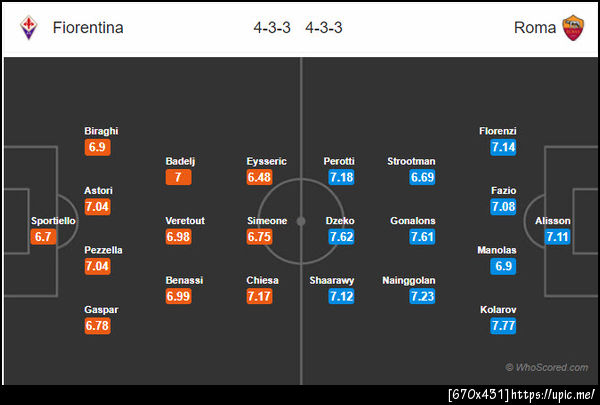Select the Roma team name
Image resolution: width=600 pixels, height=405 pixels.
(535, 28)
